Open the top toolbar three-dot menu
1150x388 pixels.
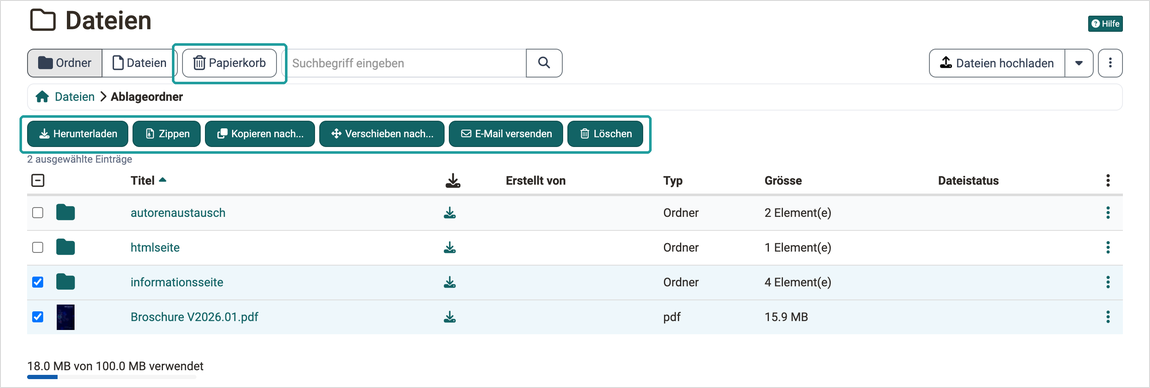pos(1110,63)
